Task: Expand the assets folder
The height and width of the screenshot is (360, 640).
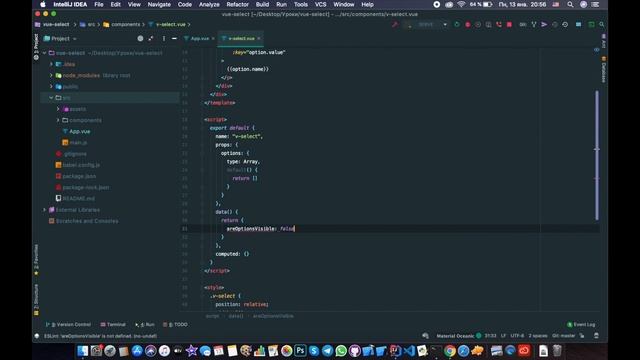Action: point(58,109)
